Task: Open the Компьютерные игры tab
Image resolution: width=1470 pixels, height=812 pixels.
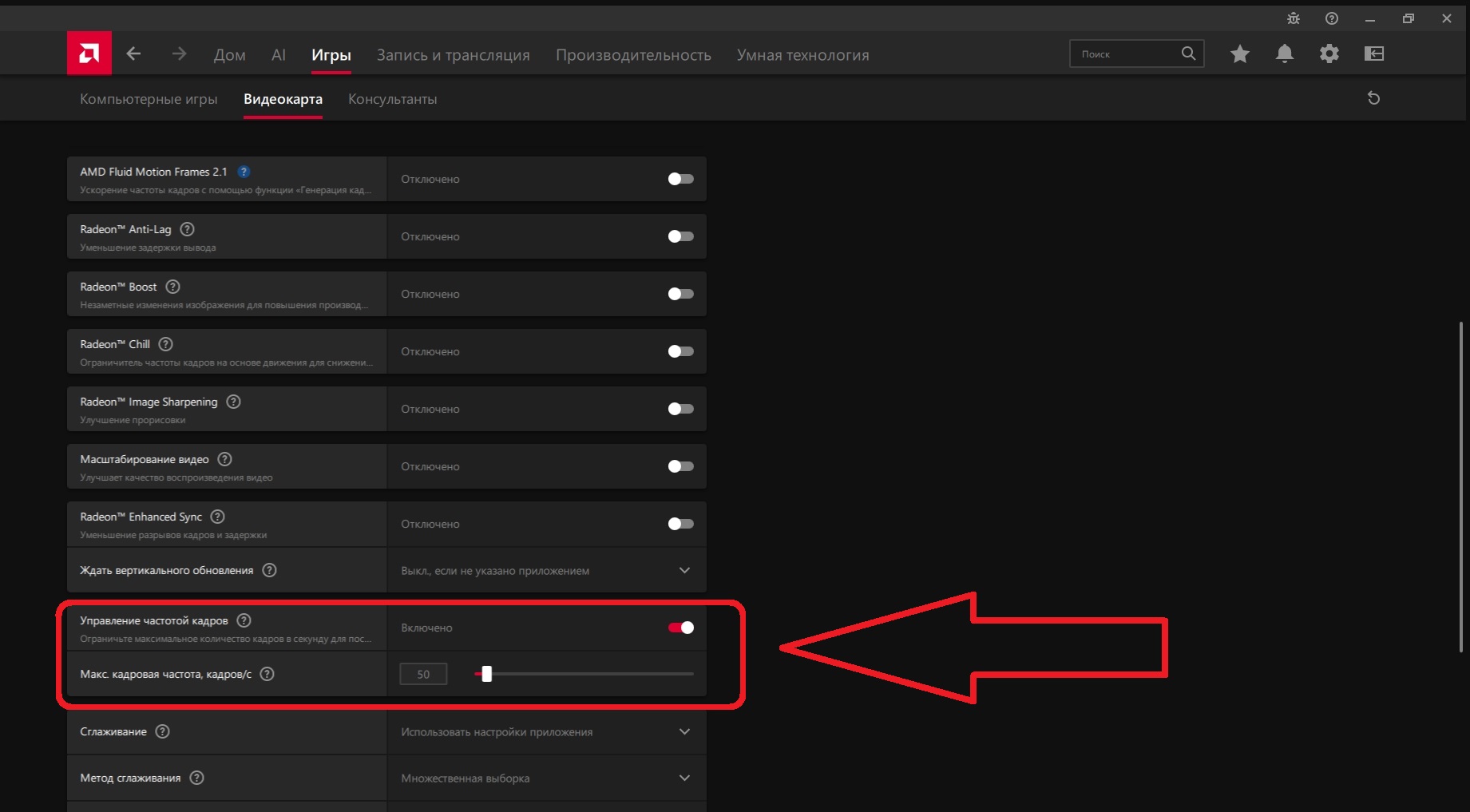Action: point(149,99)
